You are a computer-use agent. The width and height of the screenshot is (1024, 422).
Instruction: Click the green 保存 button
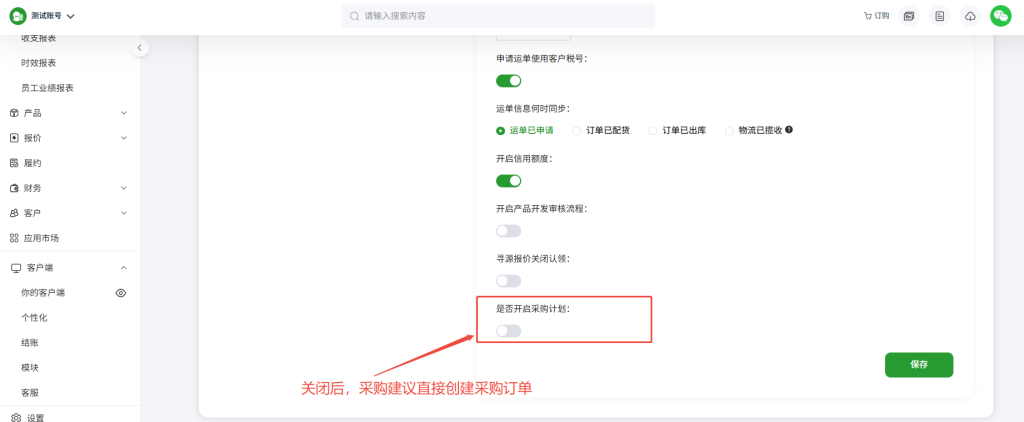[918, 365]
